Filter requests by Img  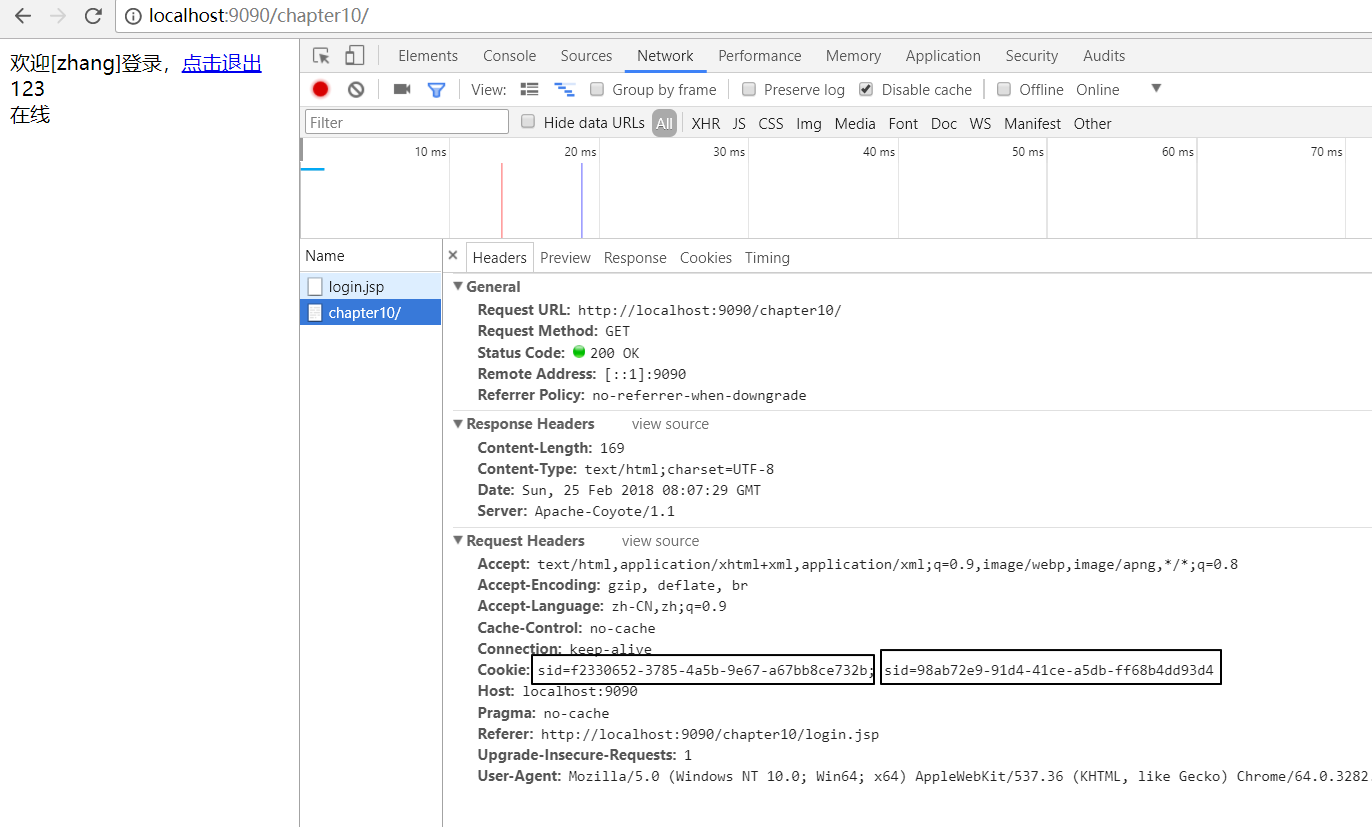click(x=809, y=123)
